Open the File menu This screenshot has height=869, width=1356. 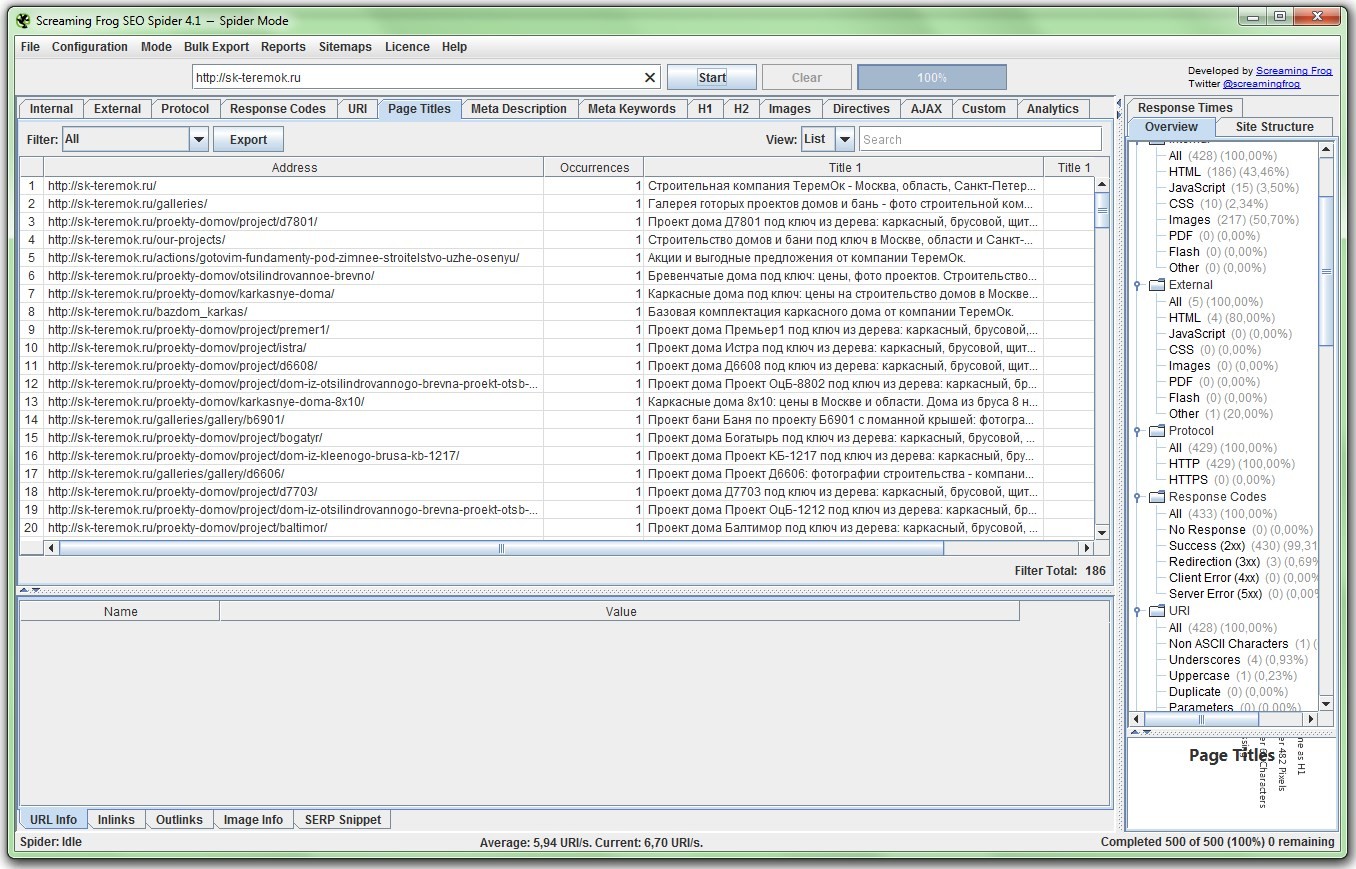coord(30,47)
